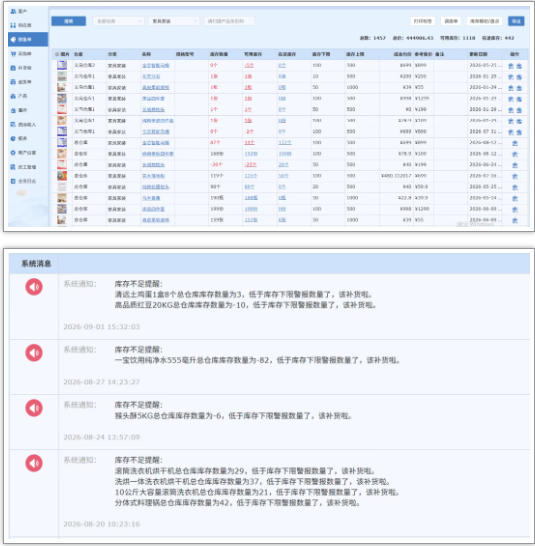
Task: Click the red speaker icon for the 2026-09-01 notification
Action: [34, 287]
